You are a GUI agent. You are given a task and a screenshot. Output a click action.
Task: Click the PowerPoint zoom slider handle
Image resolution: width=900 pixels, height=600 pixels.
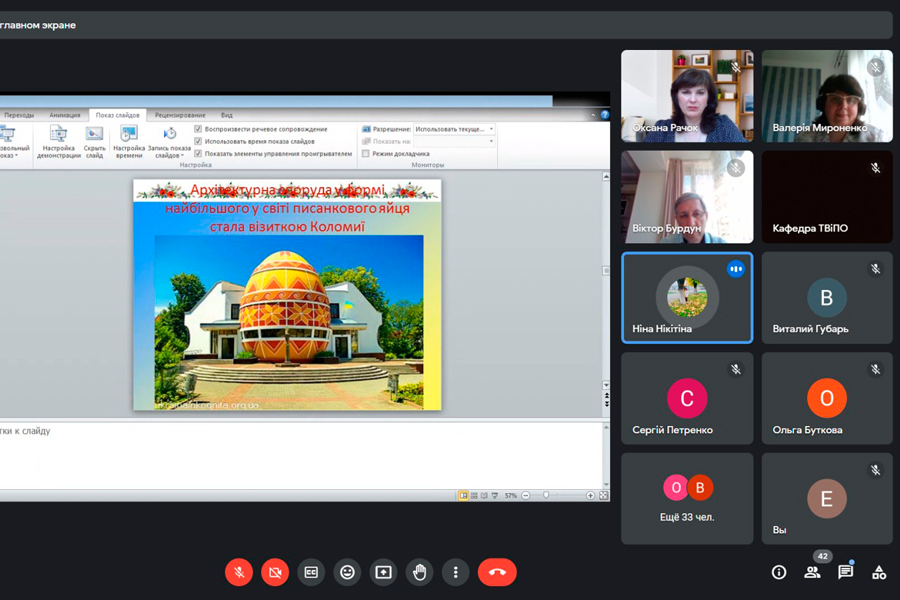click(546, 495)
